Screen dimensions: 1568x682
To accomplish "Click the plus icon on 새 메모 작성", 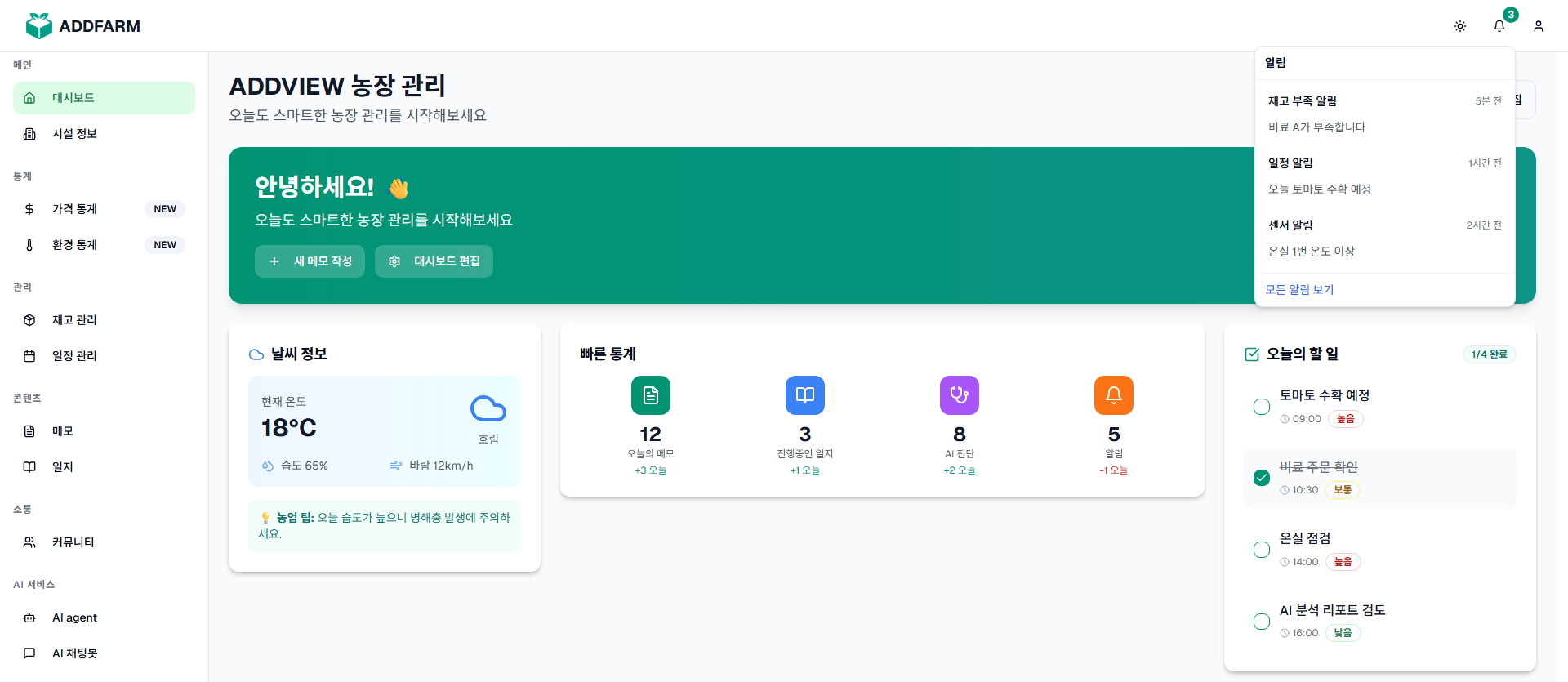I will [274, 261].
